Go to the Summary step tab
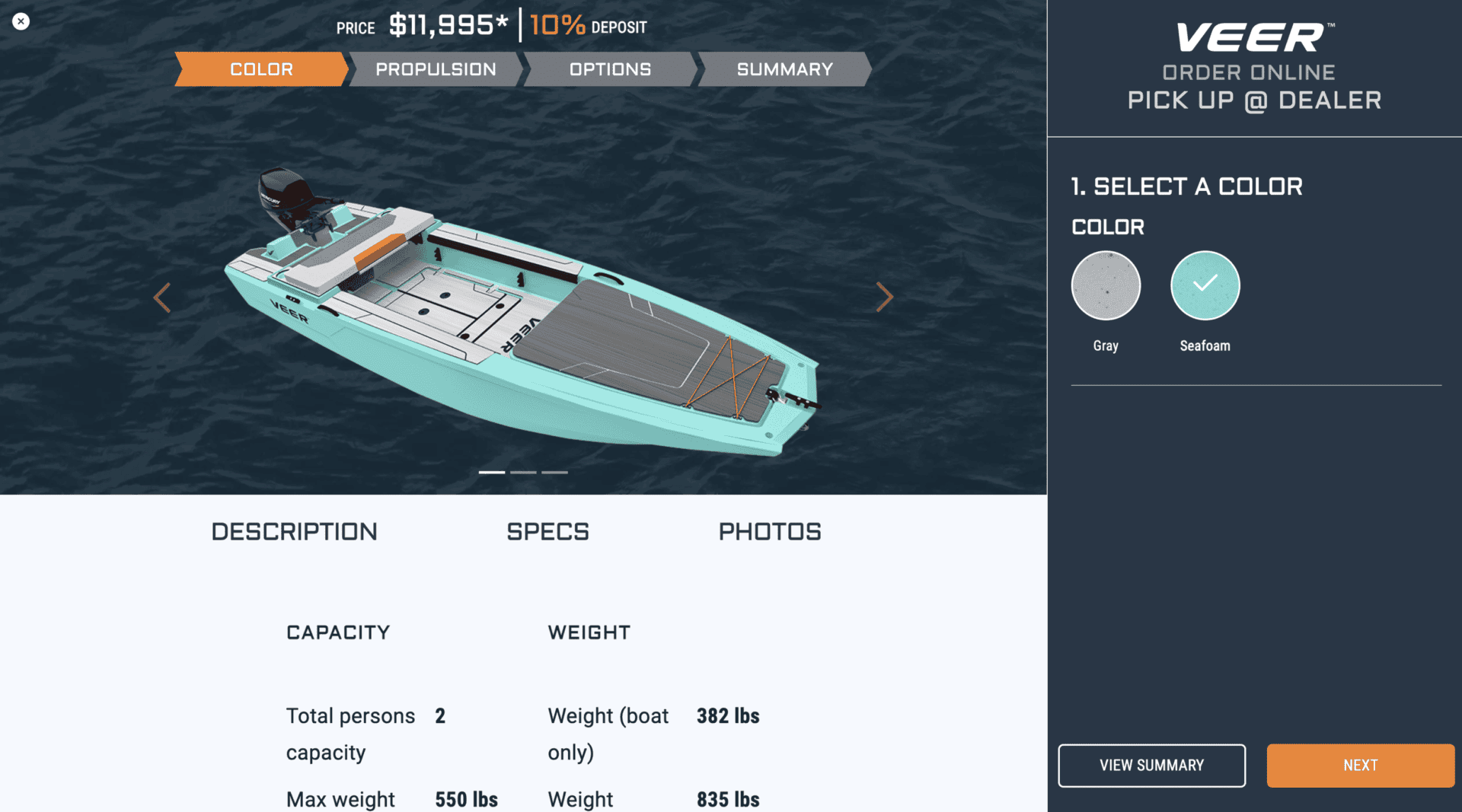This screenshot has width=1462, height=812. (x=784, y=69)
